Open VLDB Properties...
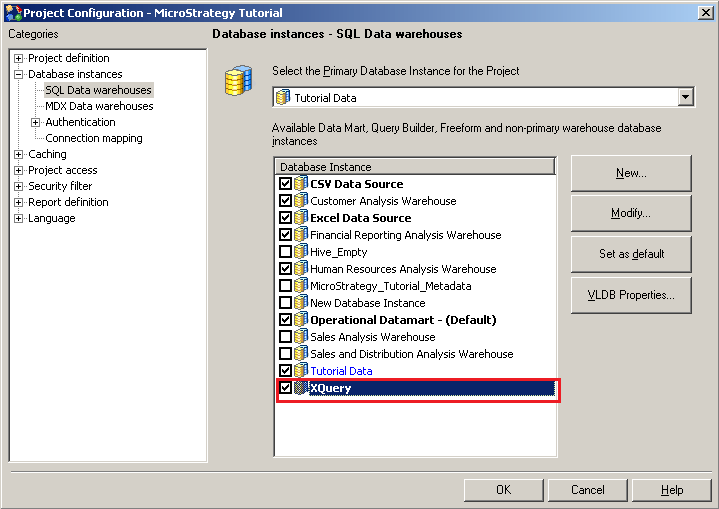The height and width of the screenshot is (509, 719). [x=631, y=295]
